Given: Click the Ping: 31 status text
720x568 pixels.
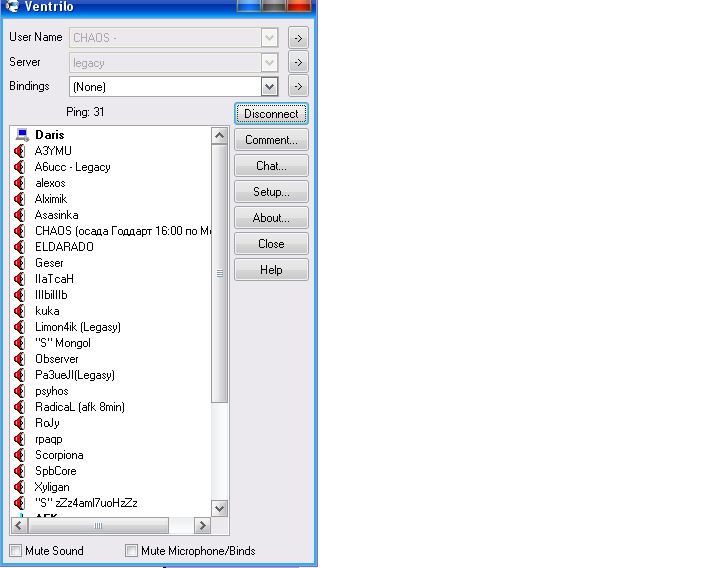Looking at the screenshot, I should pos(85,112).
